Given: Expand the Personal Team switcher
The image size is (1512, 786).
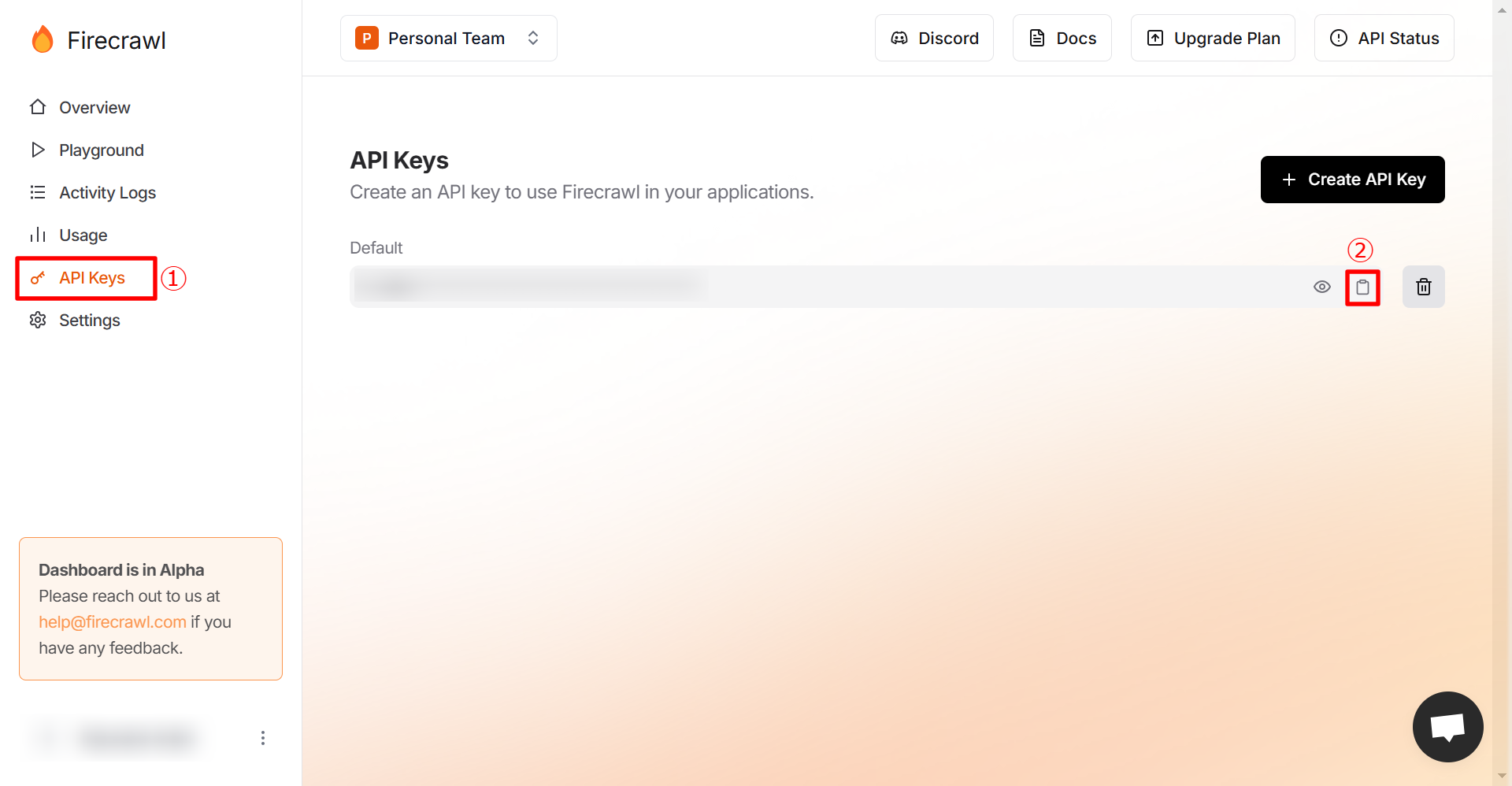Looking at the screenshot, I should point(448,38).
